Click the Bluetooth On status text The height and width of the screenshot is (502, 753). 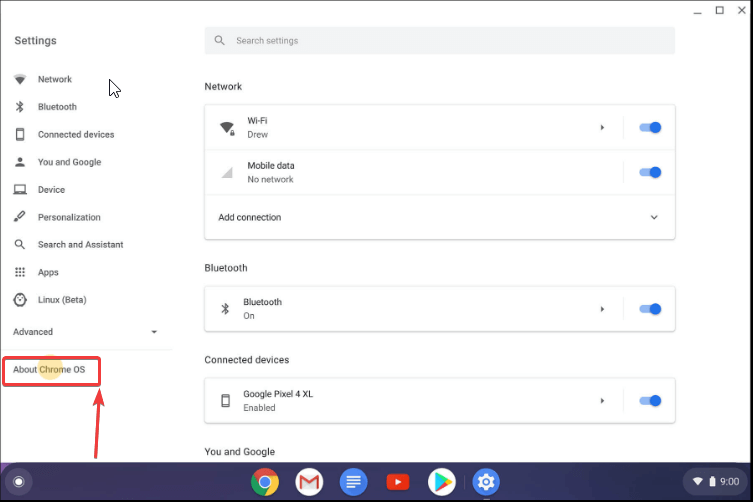tap(249, 316)
